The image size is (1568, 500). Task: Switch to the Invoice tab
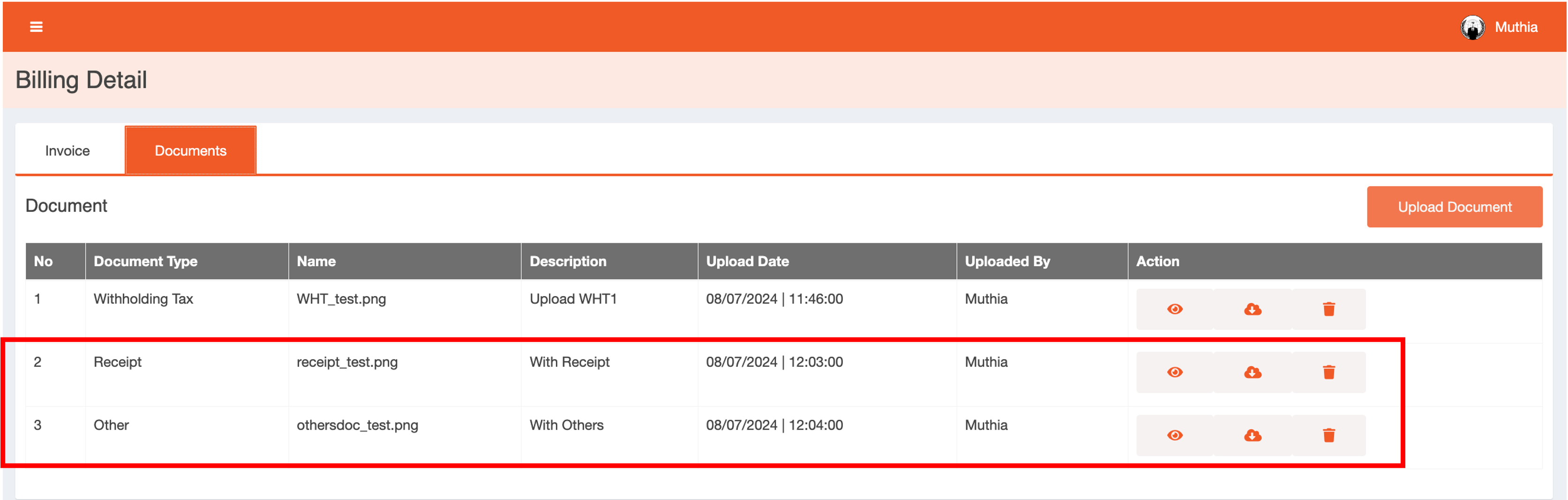pyautogui.click(x=68, y=151)
